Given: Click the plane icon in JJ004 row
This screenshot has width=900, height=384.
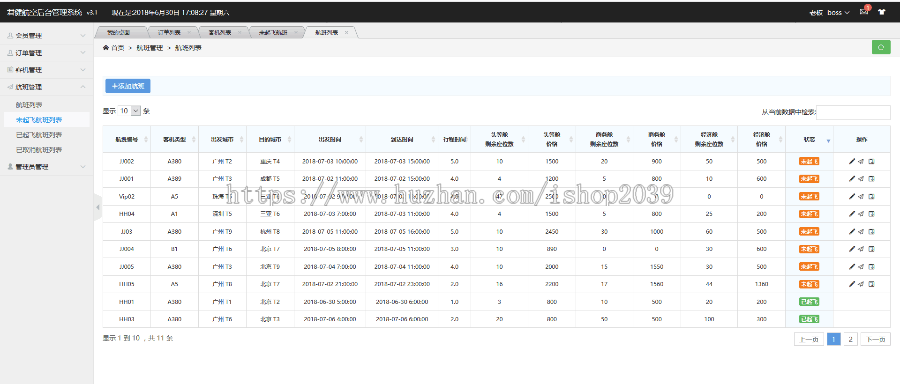Looking at the screenshot, I should click(862, 249).
